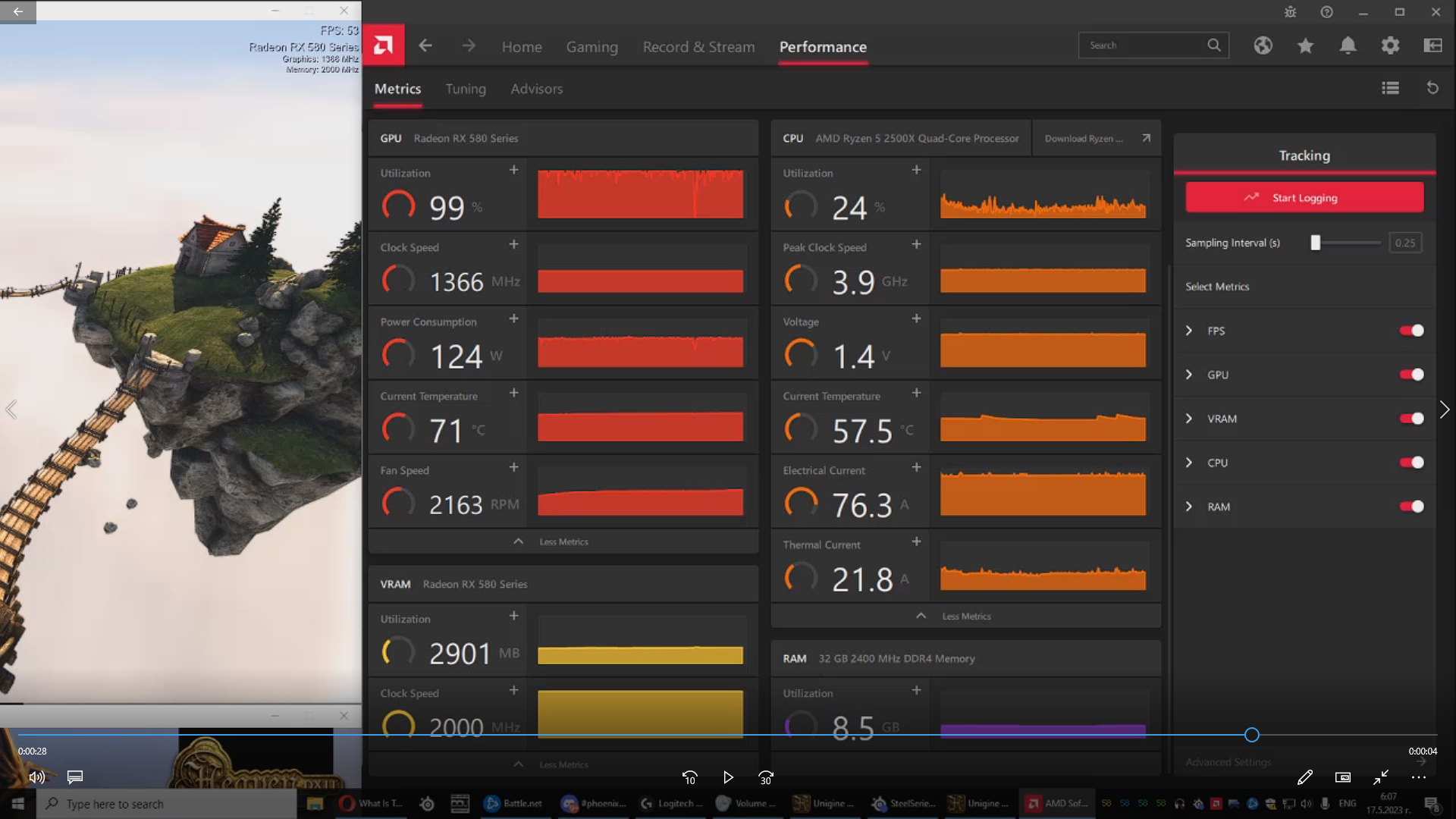Open the Windows Start menu

(x=18, y=804)
